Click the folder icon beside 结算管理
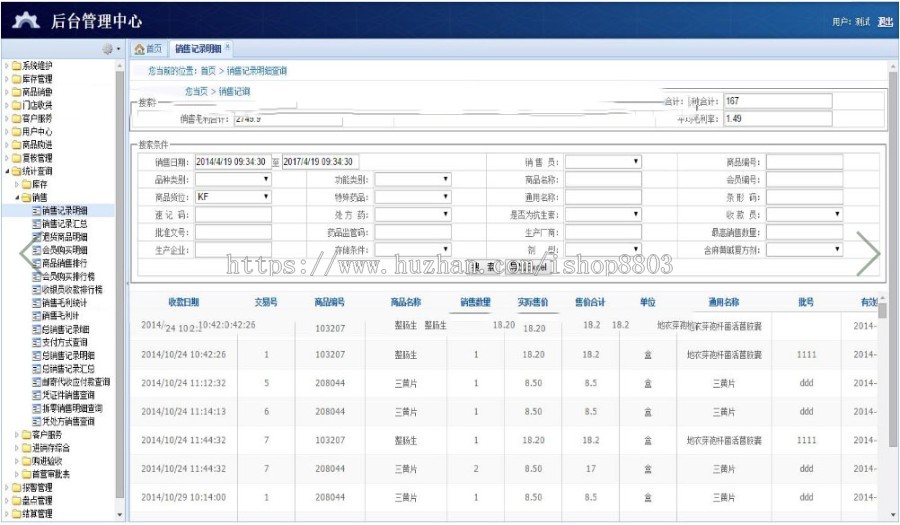The width and height of the screenshot is (900, 525). pyautogui.click(x=17, y=514)
